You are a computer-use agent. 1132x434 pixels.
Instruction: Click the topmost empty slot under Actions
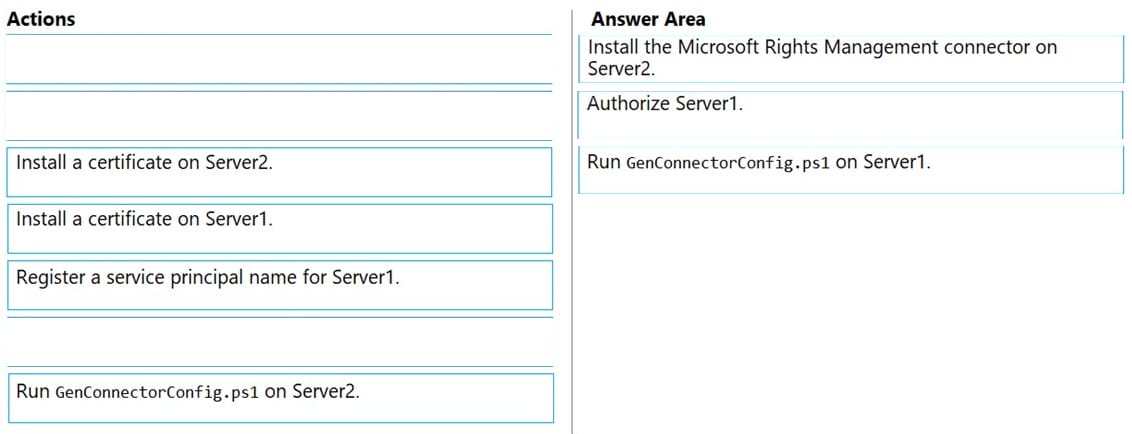click(279, 59)
